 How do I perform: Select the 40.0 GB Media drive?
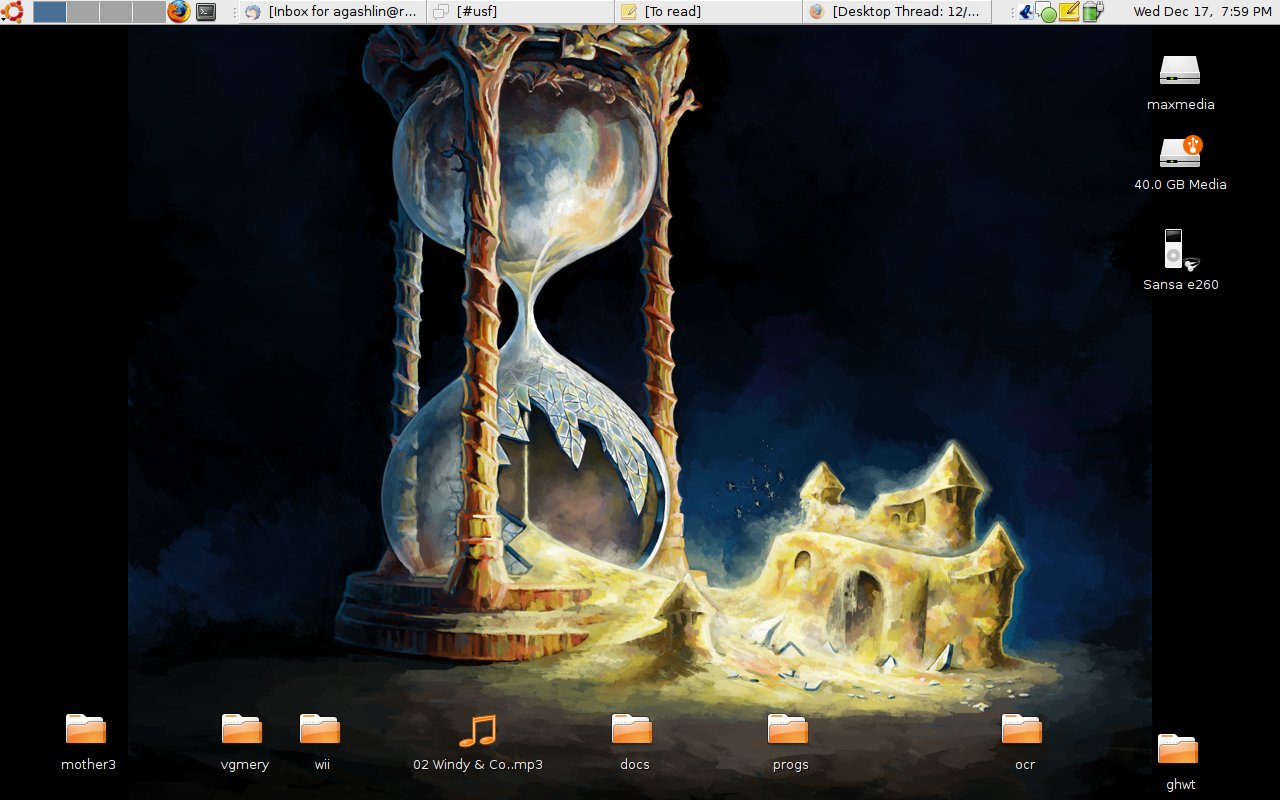point(1180,163)
